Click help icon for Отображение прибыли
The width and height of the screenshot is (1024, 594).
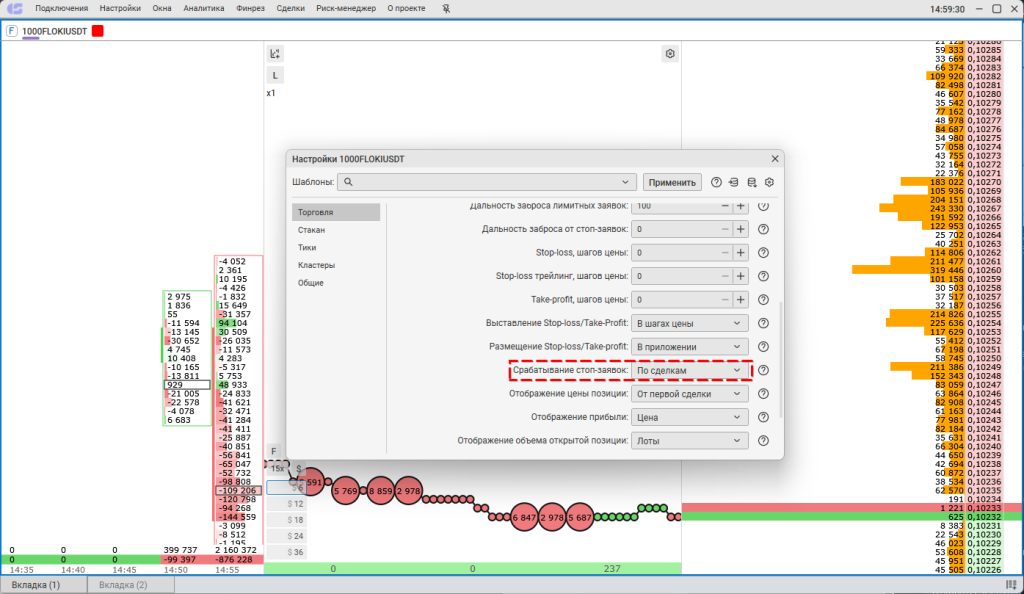tap(763, 417)
